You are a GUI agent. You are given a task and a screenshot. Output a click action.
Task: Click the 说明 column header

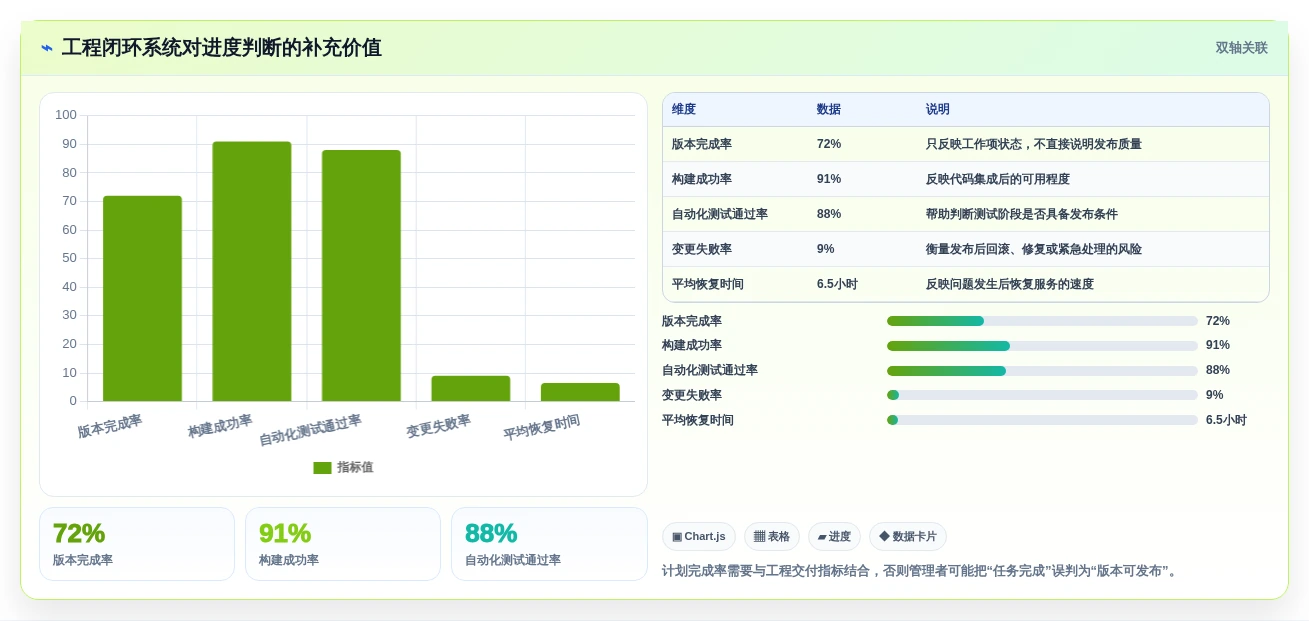point(938,110)
